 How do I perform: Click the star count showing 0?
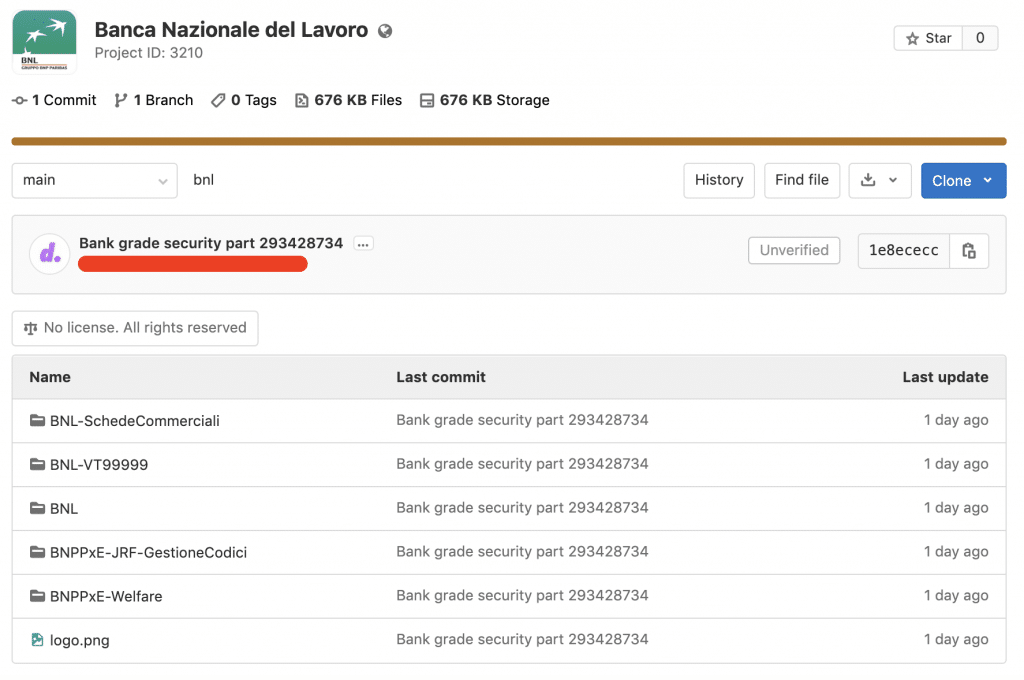(x=980, y=38)
